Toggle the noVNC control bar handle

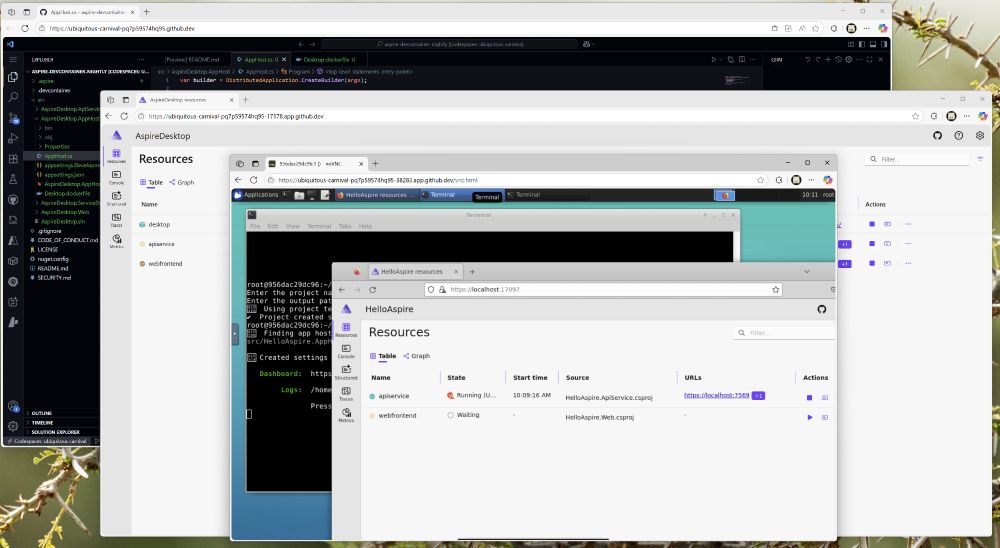point(235,334)
